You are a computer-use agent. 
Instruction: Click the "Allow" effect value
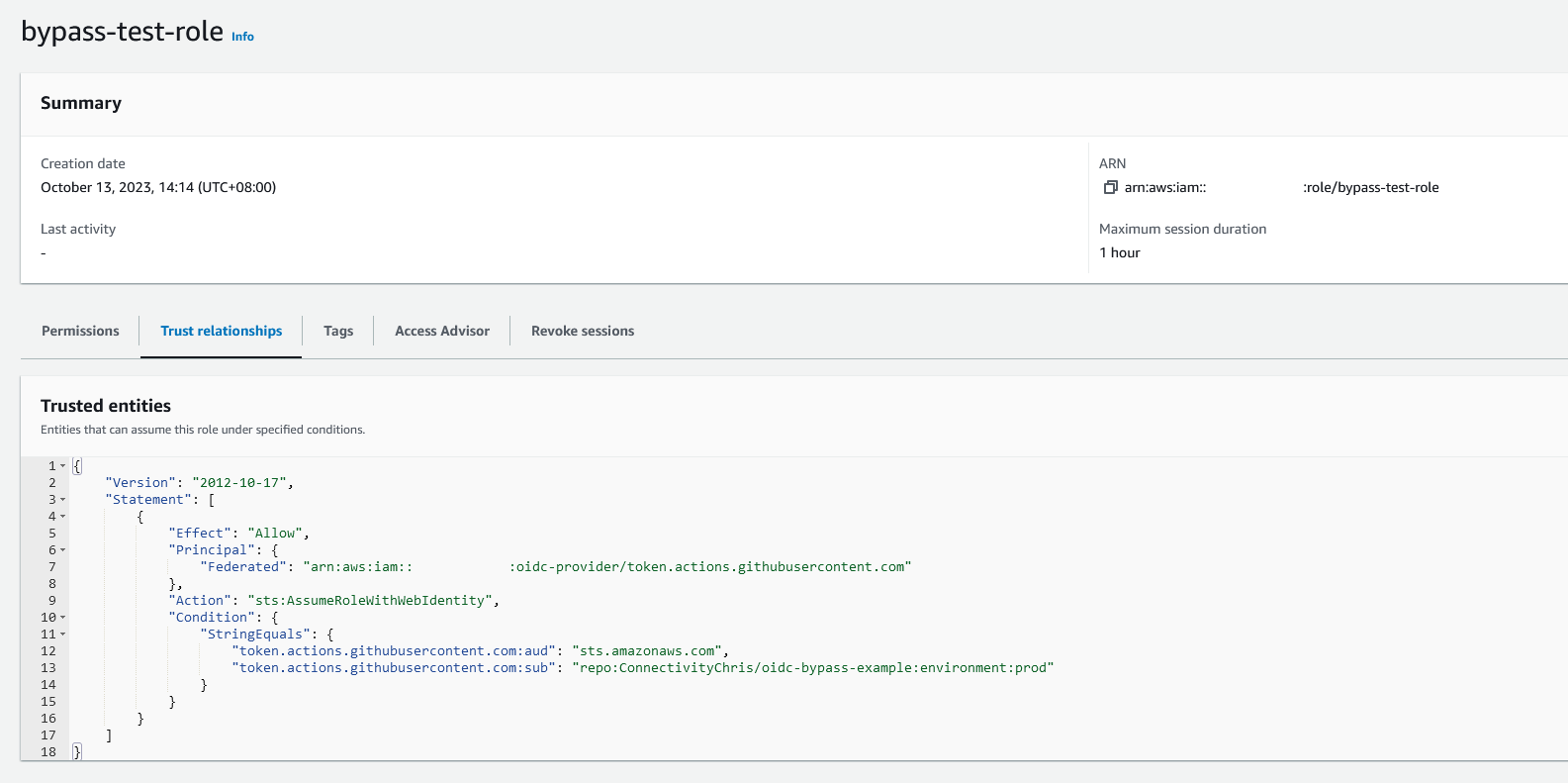[275, 533]
